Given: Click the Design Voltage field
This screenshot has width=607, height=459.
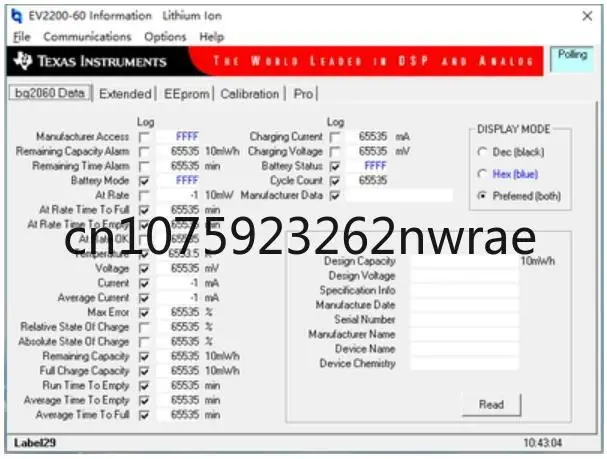Looking at the screenshot, I should pyautogui.click(x=464, y=276).
